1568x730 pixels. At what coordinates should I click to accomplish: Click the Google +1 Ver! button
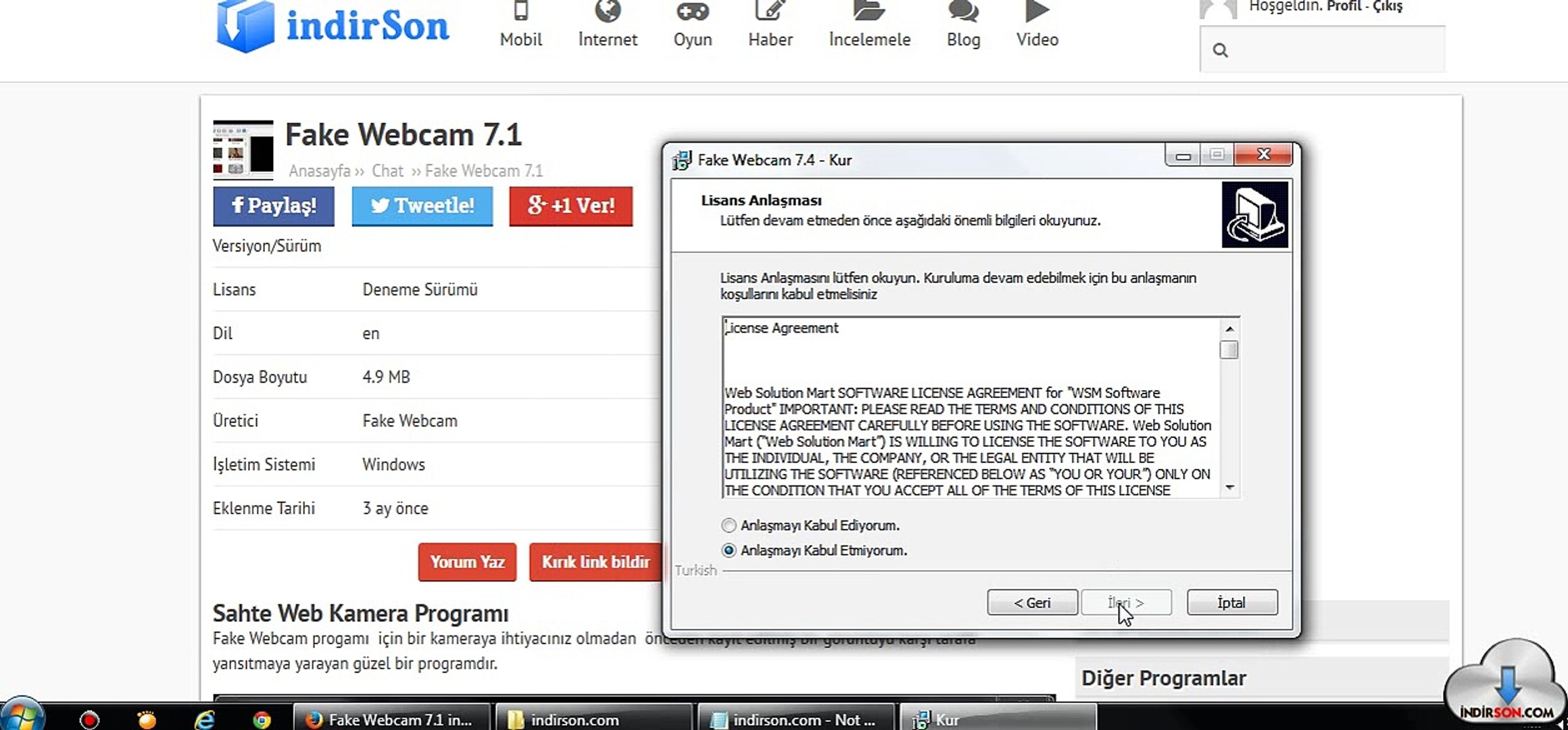point(571,205)
